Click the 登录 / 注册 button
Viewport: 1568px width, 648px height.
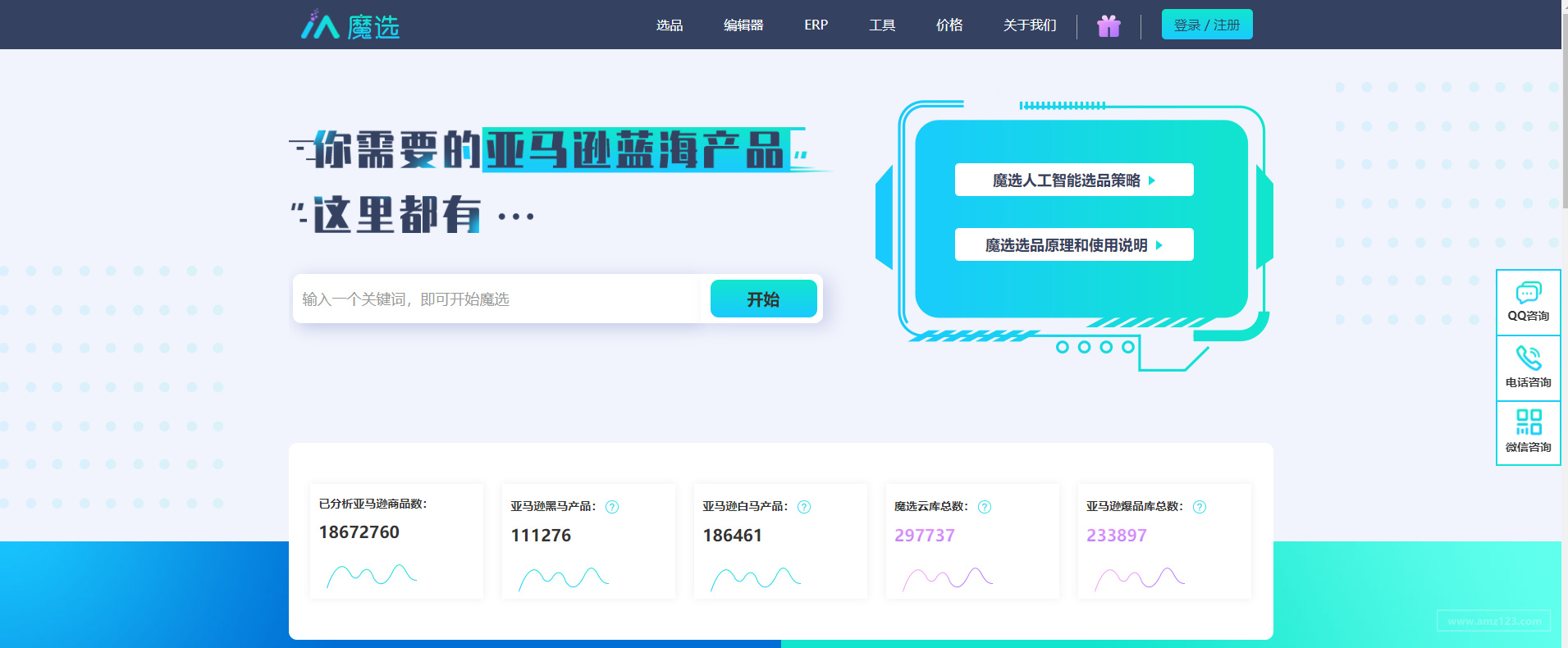tap(1207, 25)
